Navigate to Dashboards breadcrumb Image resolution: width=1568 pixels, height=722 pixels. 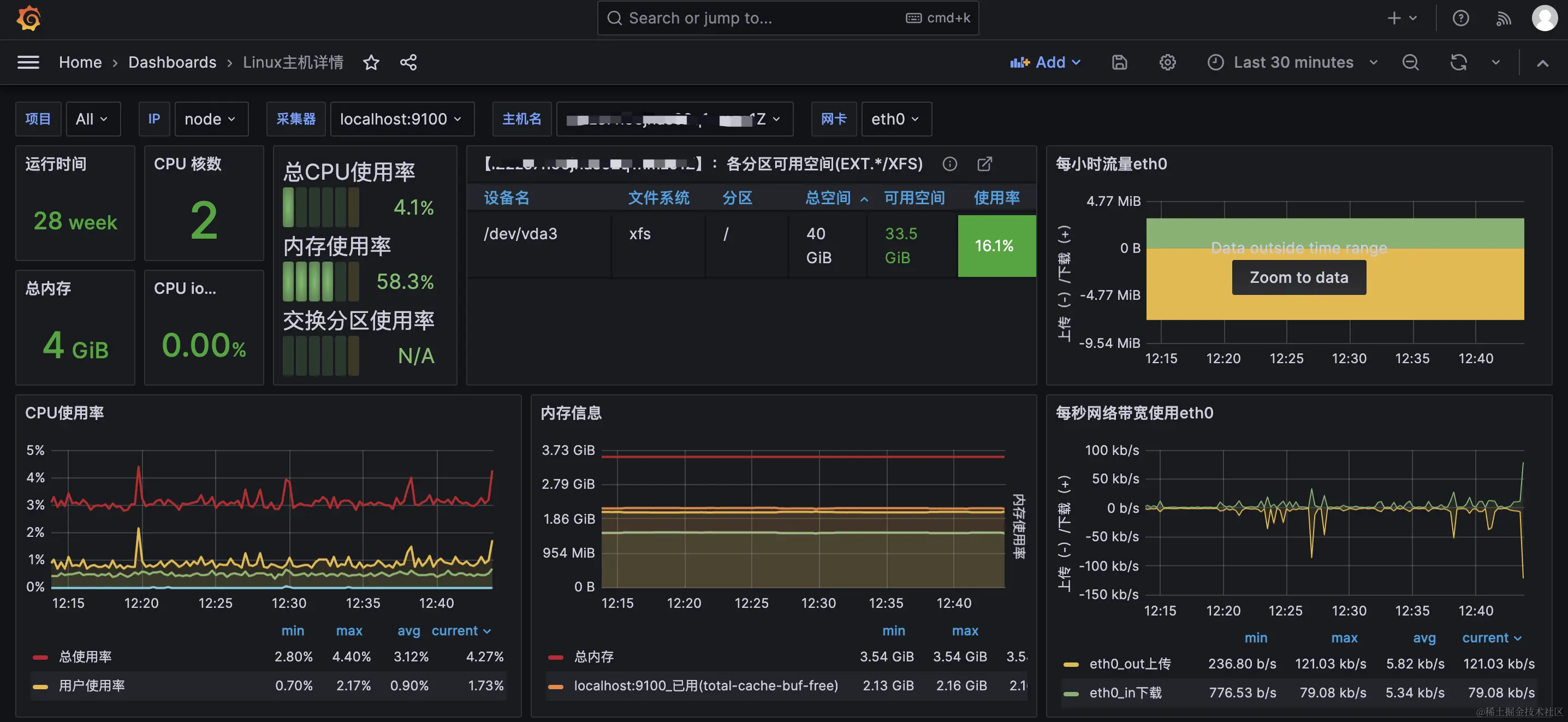173,62
